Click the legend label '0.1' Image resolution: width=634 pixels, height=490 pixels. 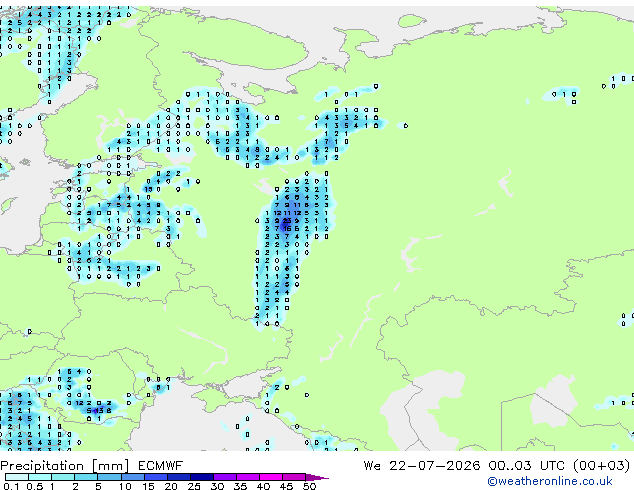click(11, 486)
